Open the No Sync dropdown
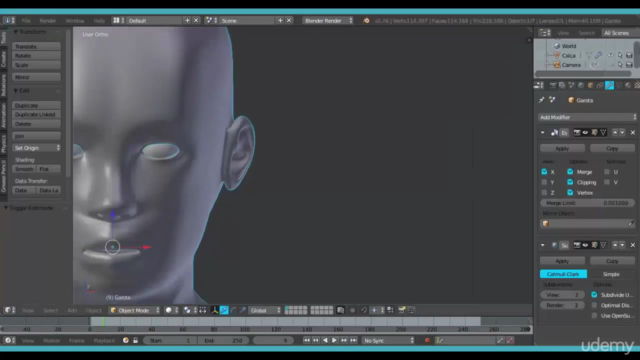The width and height of the screenshot is (640, 360). pos(388,340)
